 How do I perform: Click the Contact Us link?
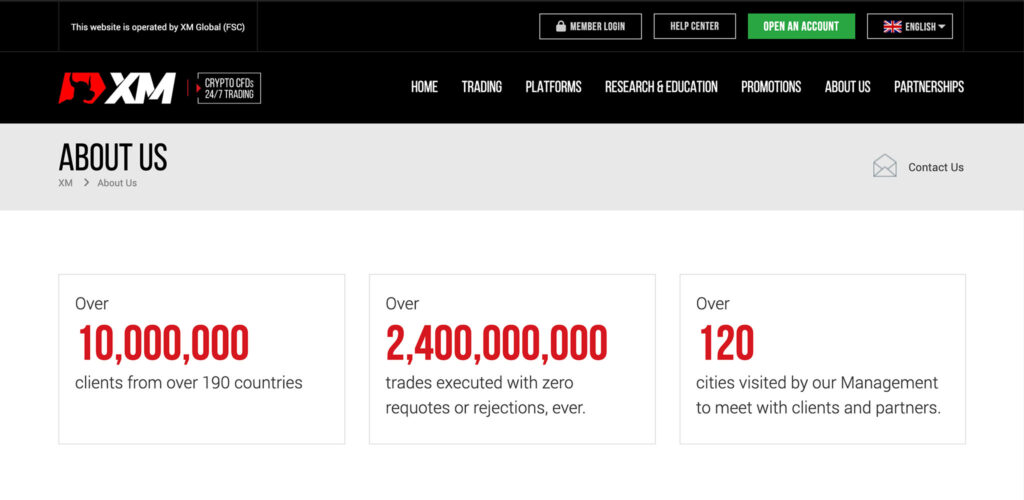[x=935, y=167]
